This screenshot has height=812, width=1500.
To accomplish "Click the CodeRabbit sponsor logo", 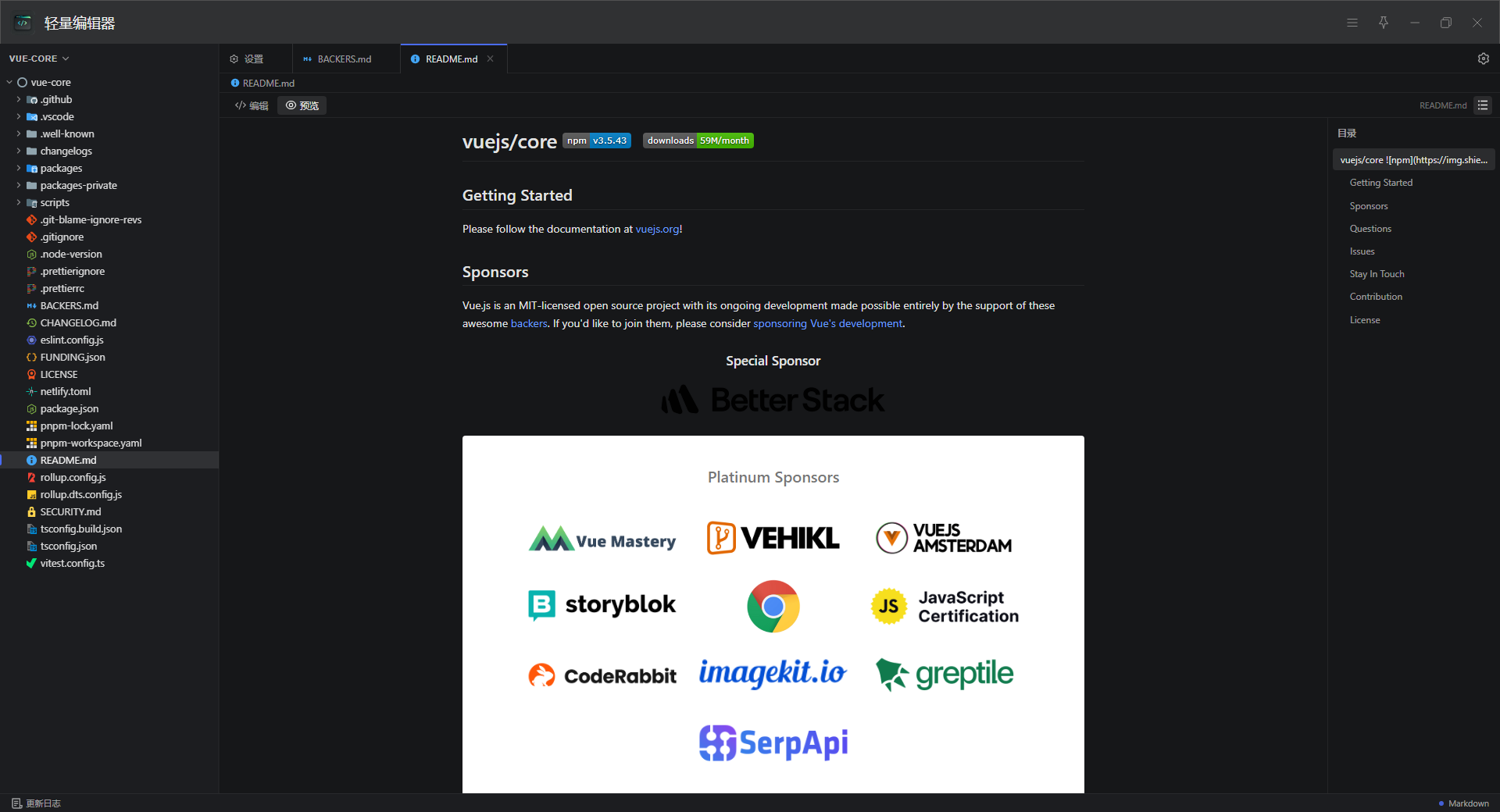I will pyautogui.click(x=602, y=675).
